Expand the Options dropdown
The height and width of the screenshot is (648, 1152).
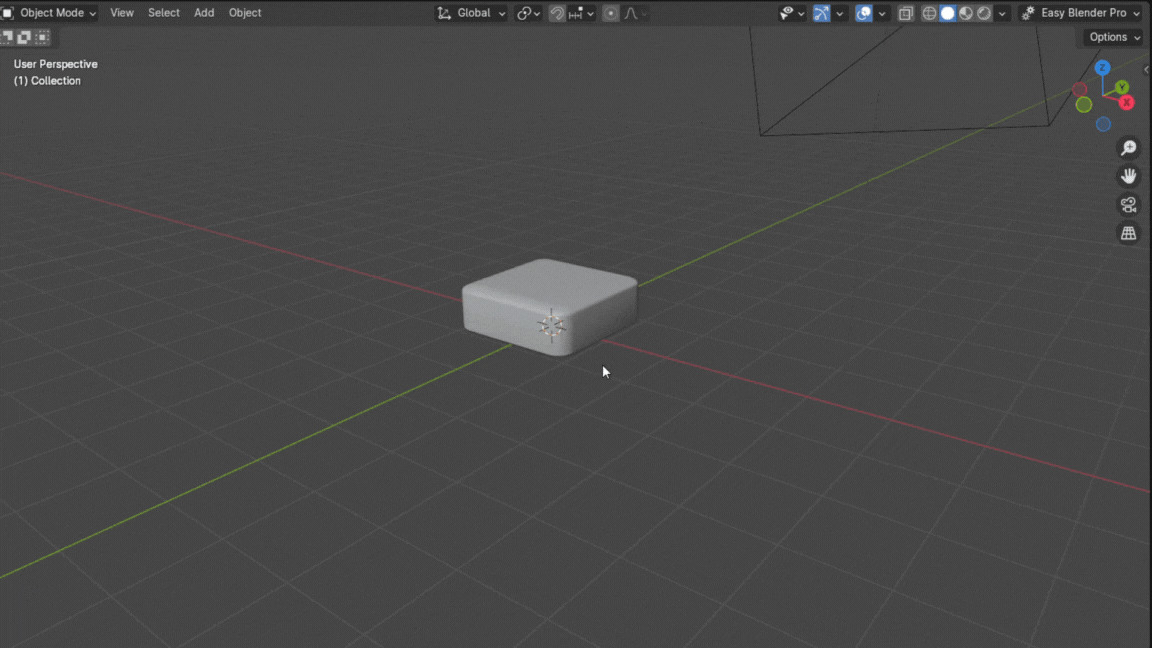pos(1113,37)
